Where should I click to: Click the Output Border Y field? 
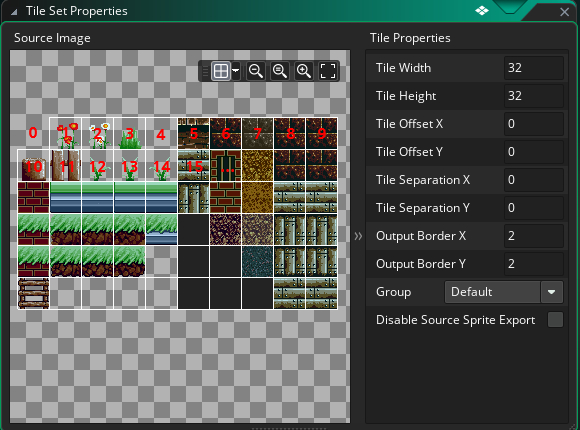pyautogui.click(x=533, y=264)
